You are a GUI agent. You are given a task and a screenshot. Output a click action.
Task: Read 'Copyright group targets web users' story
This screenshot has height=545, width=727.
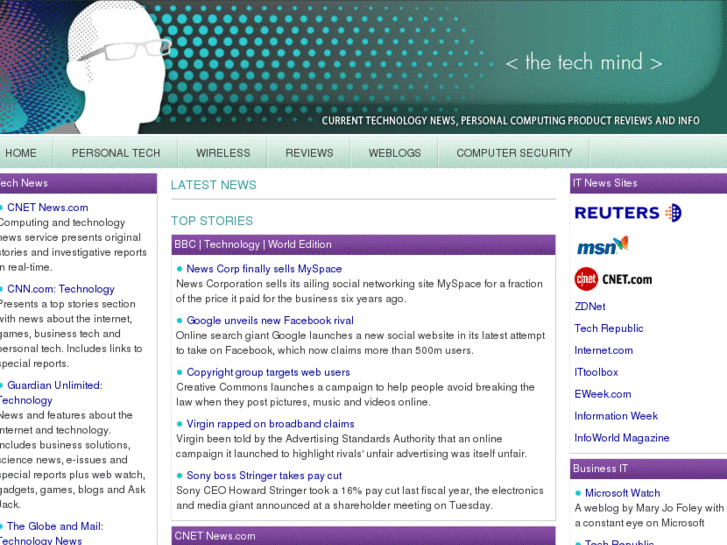point(268,372)
